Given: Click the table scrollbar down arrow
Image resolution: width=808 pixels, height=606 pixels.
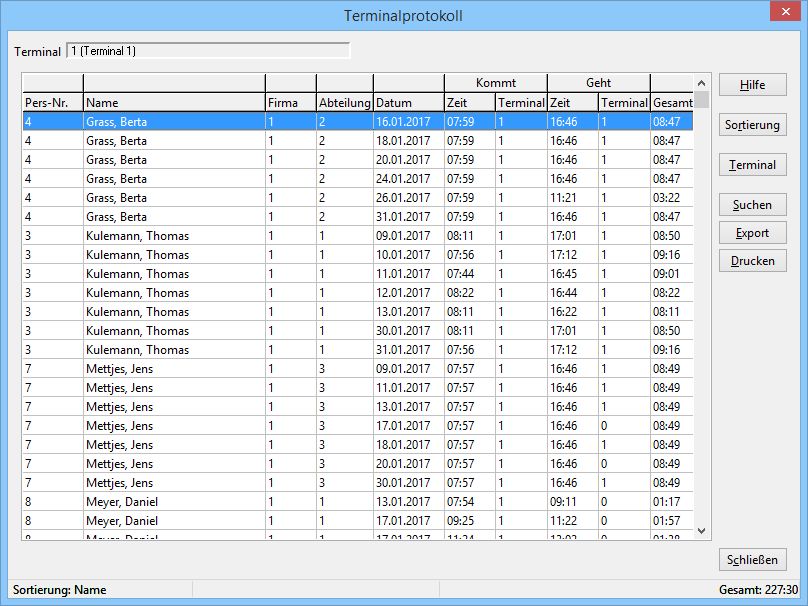Looking at the screenshot, I should tap(701, 530).
